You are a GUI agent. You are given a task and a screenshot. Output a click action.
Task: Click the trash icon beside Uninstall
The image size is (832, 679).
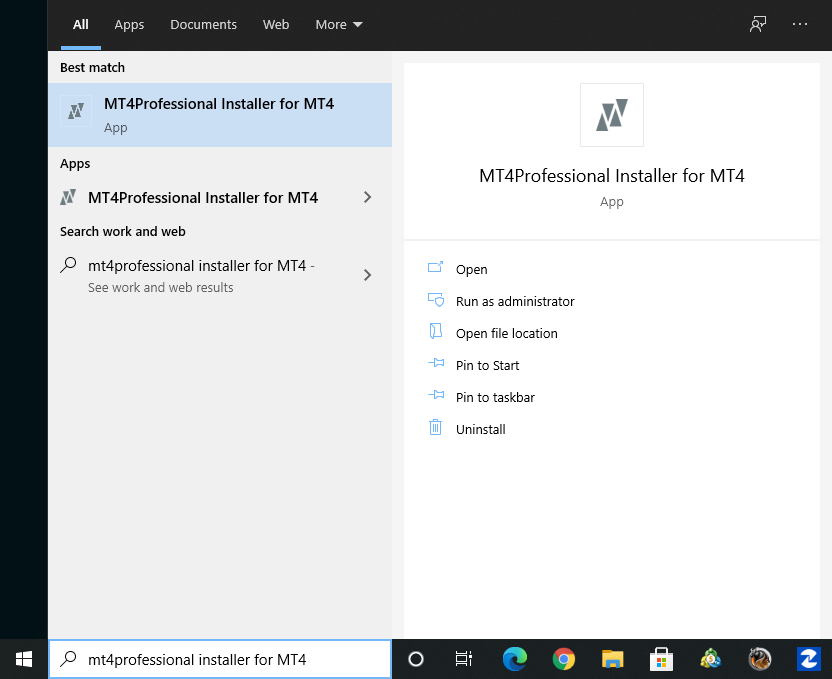436,427
